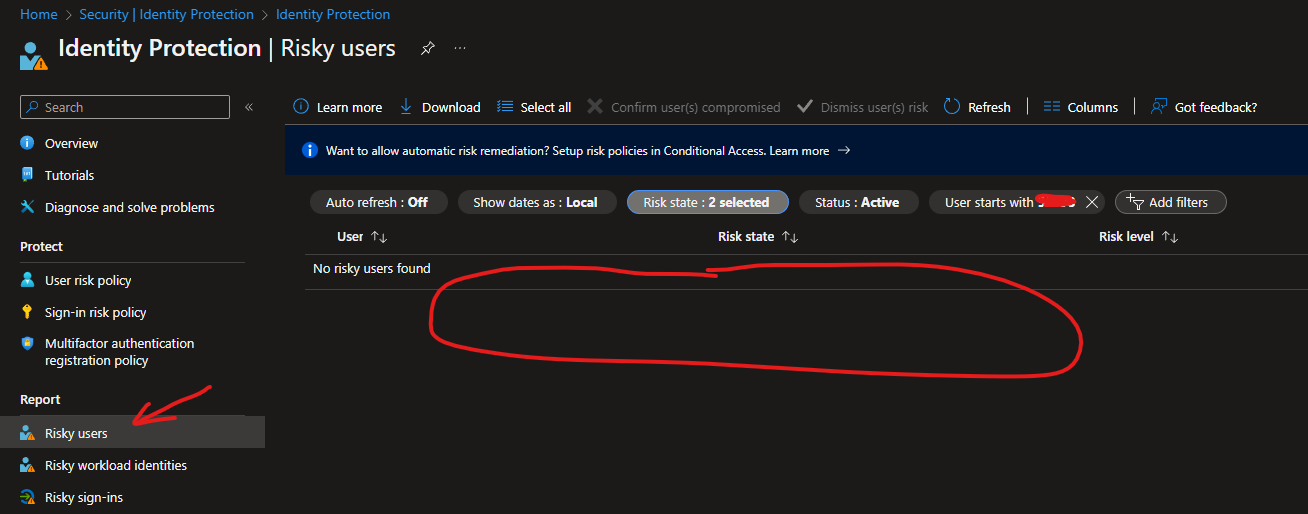Refresh the risky users list

[x=977, y=107]
